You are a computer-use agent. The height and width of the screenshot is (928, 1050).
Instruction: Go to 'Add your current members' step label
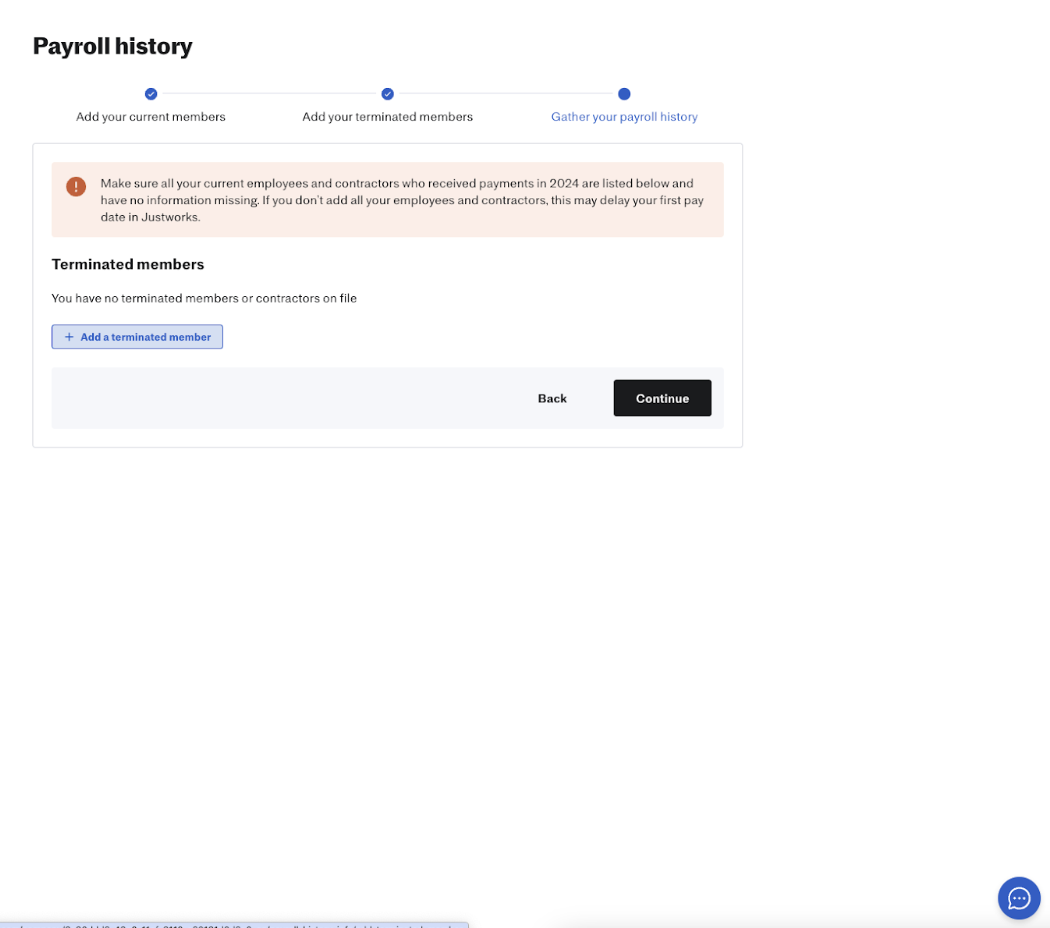point(151,117)
